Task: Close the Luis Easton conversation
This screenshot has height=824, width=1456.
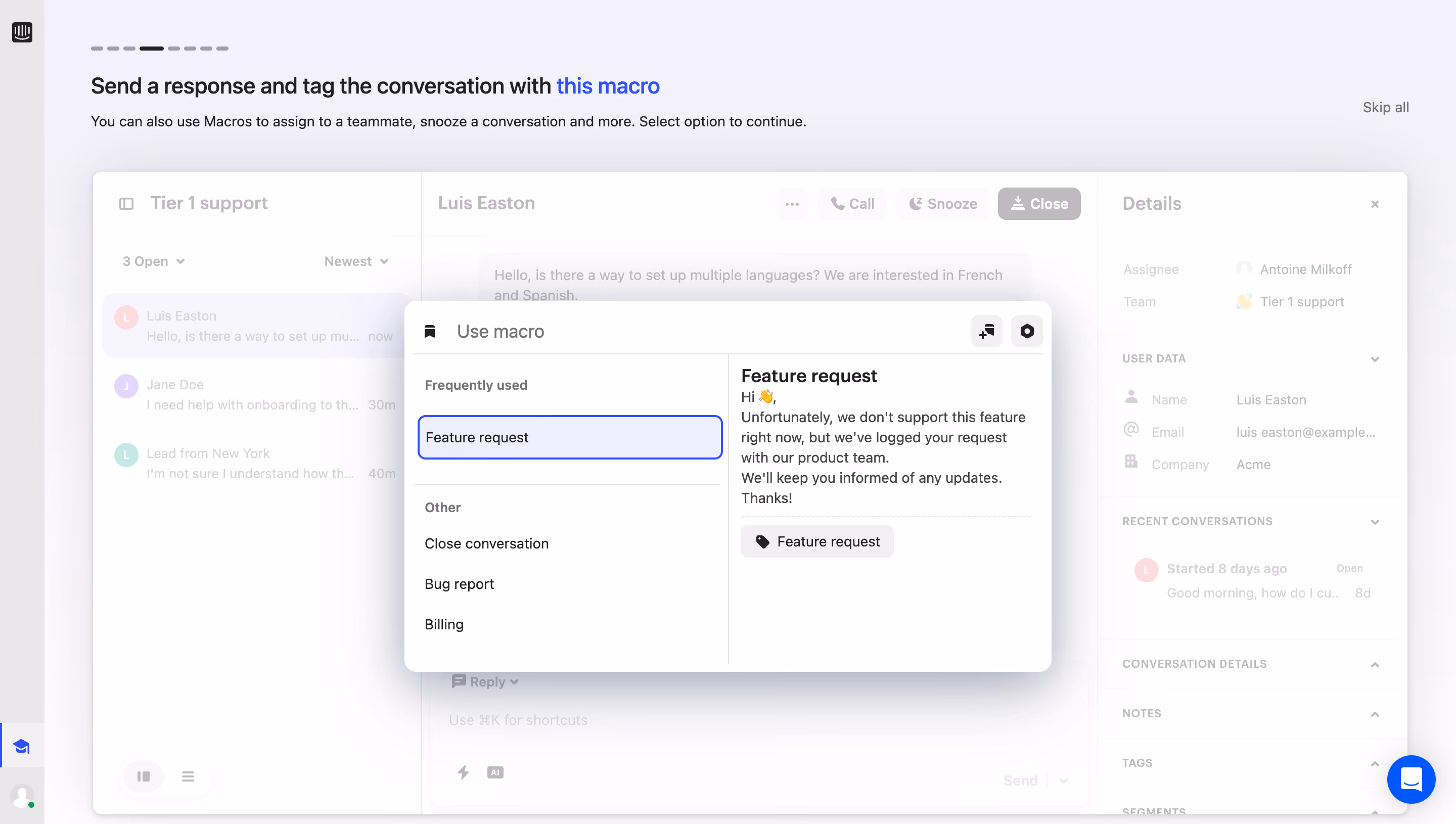Action: (1039, 204)
